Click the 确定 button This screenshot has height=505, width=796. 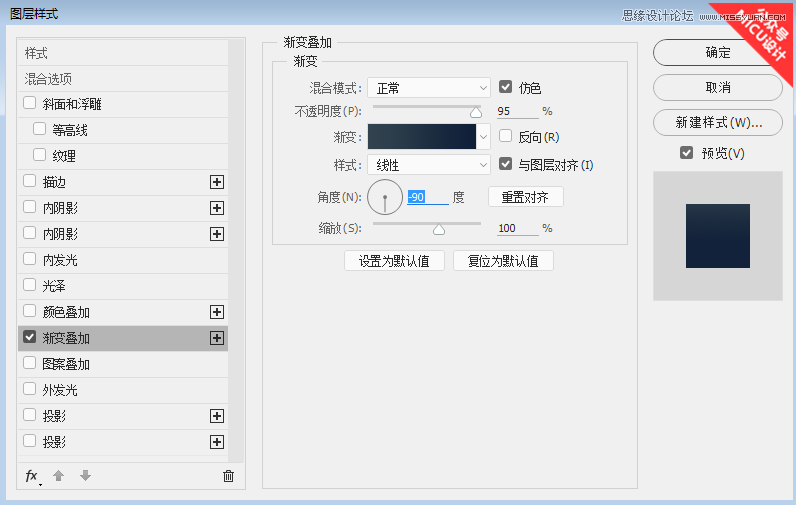click(x=717, y=53)
